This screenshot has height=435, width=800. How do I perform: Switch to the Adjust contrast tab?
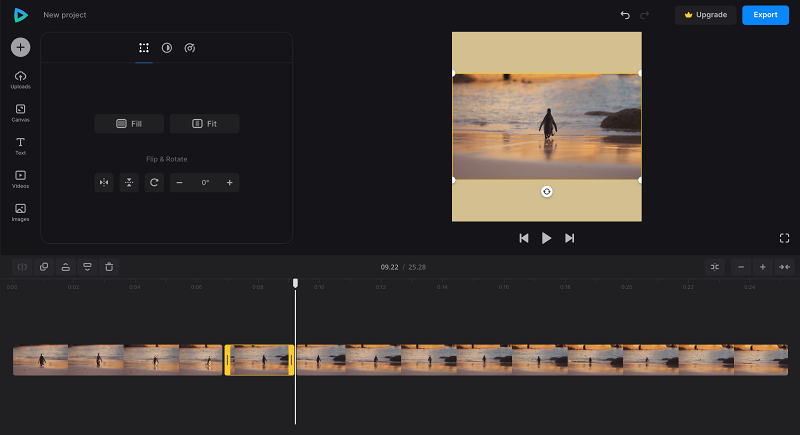point(167,48)
